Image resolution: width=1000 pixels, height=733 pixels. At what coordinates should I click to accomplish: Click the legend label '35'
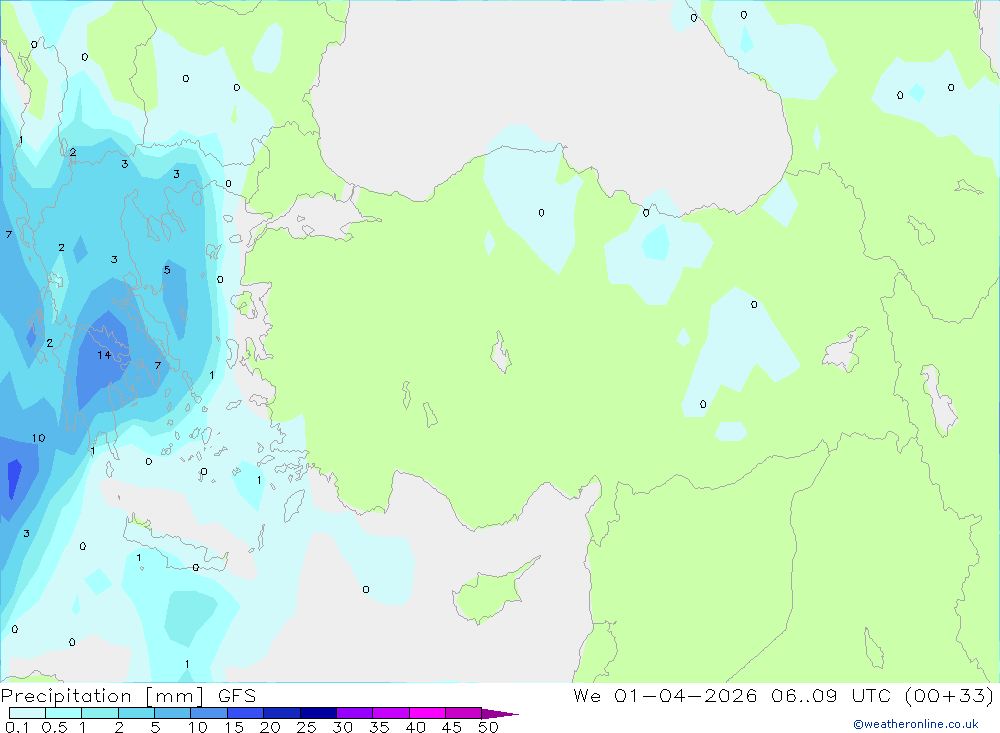point(379,727)
